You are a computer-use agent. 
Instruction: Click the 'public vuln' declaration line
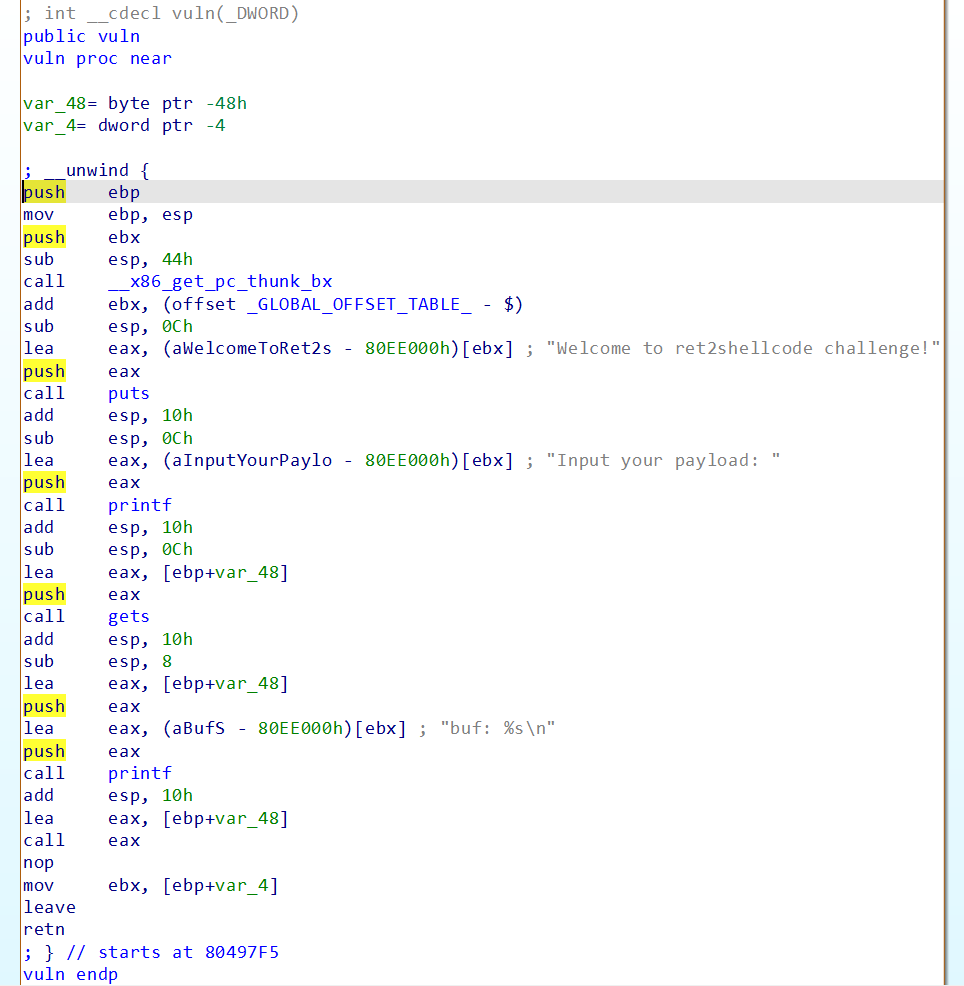pos(81,36)
